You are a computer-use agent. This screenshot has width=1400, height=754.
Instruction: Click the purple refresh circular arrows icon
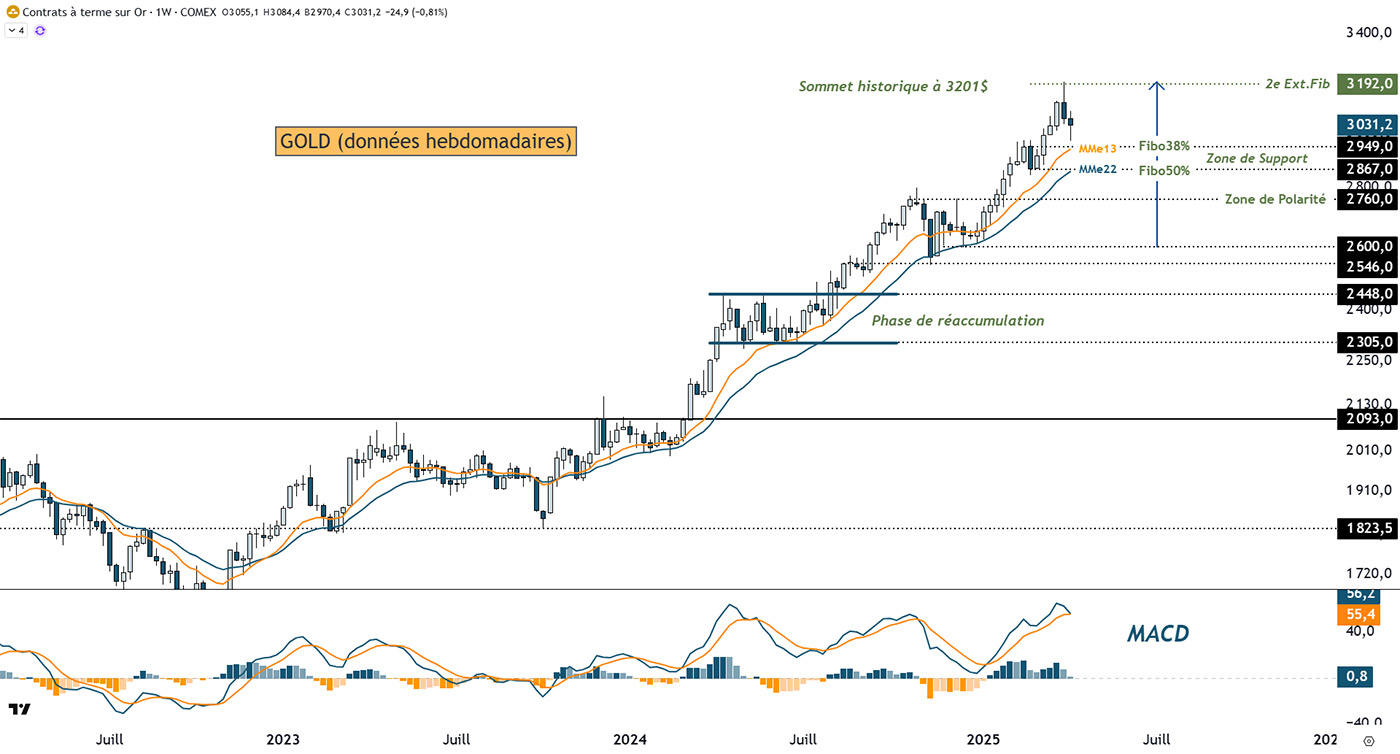40,31
